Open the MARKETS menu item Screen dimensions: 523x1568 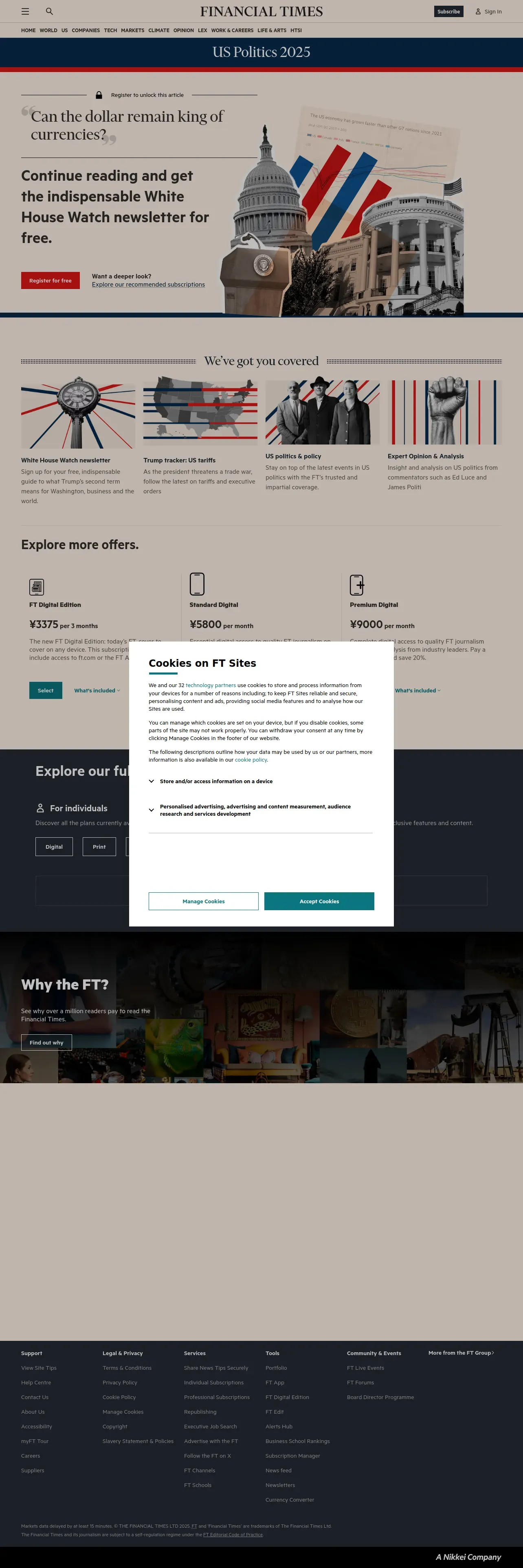[x=132, y=31]
